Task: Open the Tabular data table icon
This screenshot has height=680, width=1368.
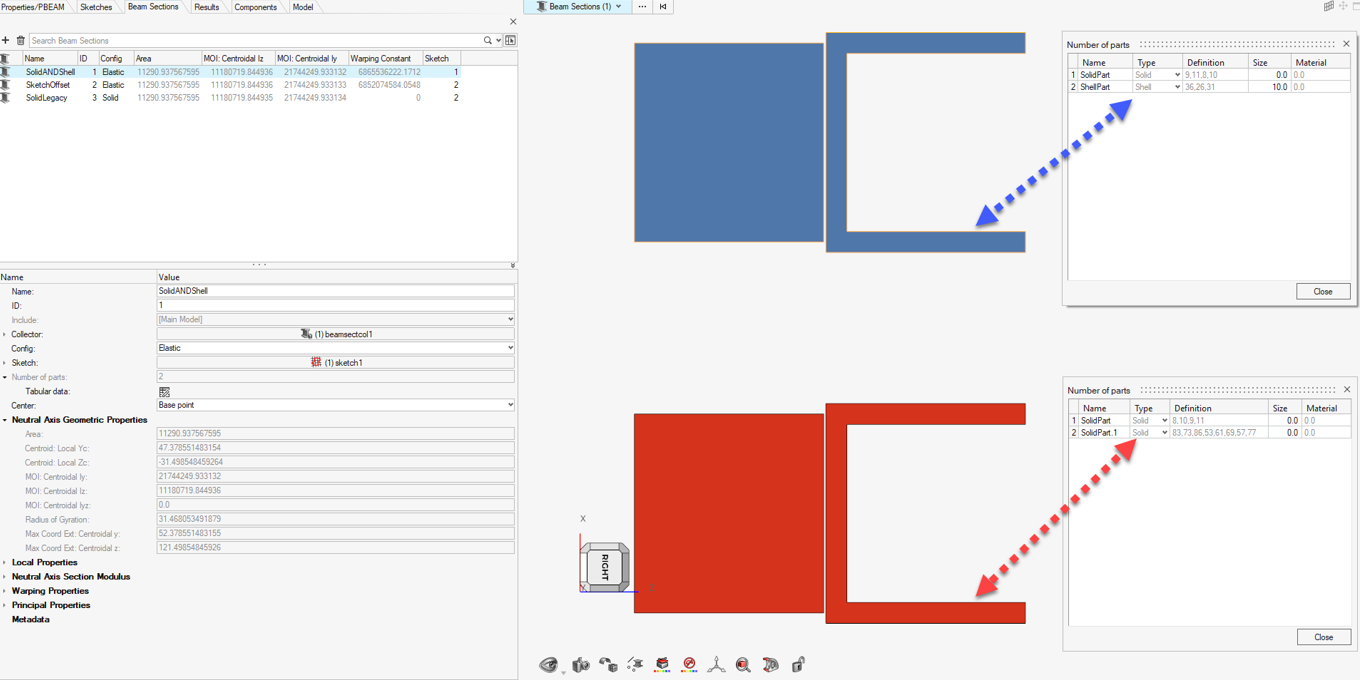Action: [x=164, y=392]
